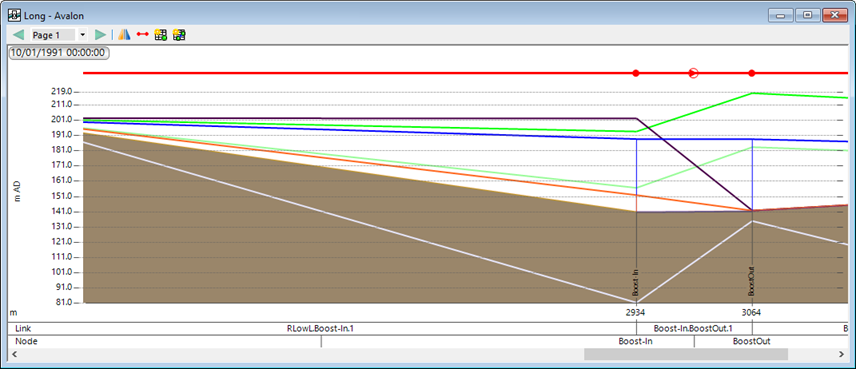Image resolution: width=856 pixels, height=369 pixels.
Task: Select the RLowL.Boost-In.1 link label
Action: [320, 329]
